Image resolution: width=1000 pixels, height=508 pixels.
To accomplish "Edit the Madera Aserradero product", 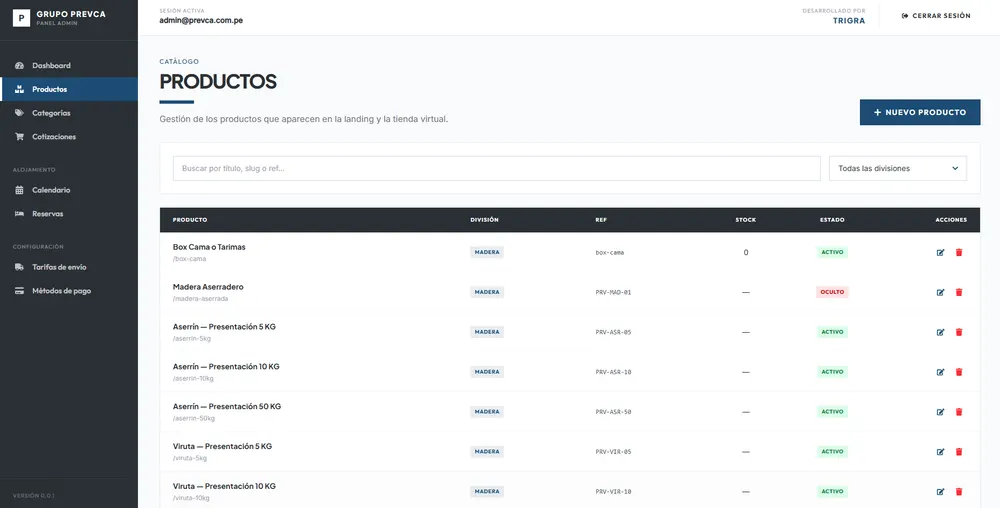I will [940, 293].
